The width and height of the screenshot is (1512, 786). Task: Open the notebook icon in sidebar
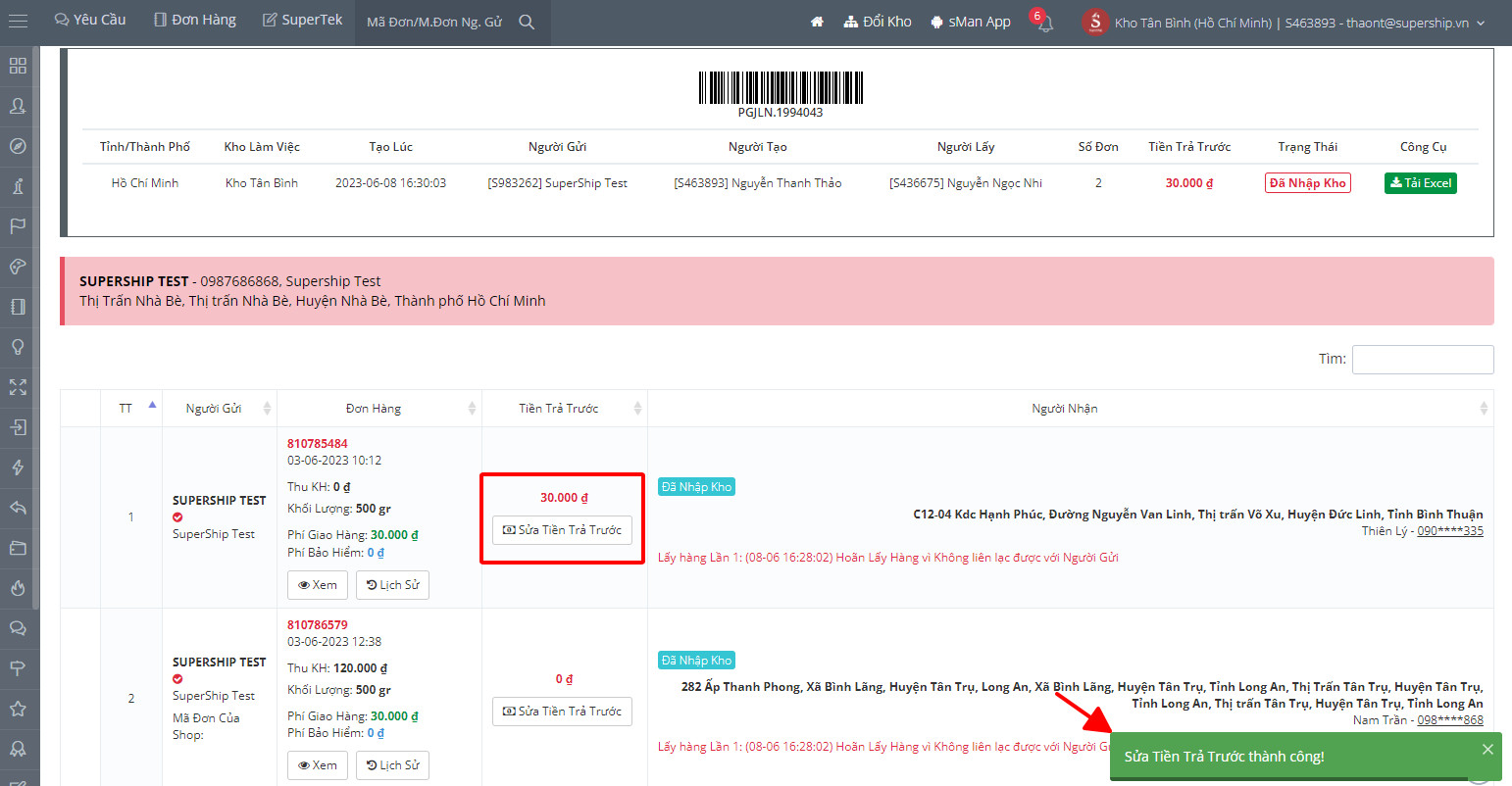click(18, 307)
